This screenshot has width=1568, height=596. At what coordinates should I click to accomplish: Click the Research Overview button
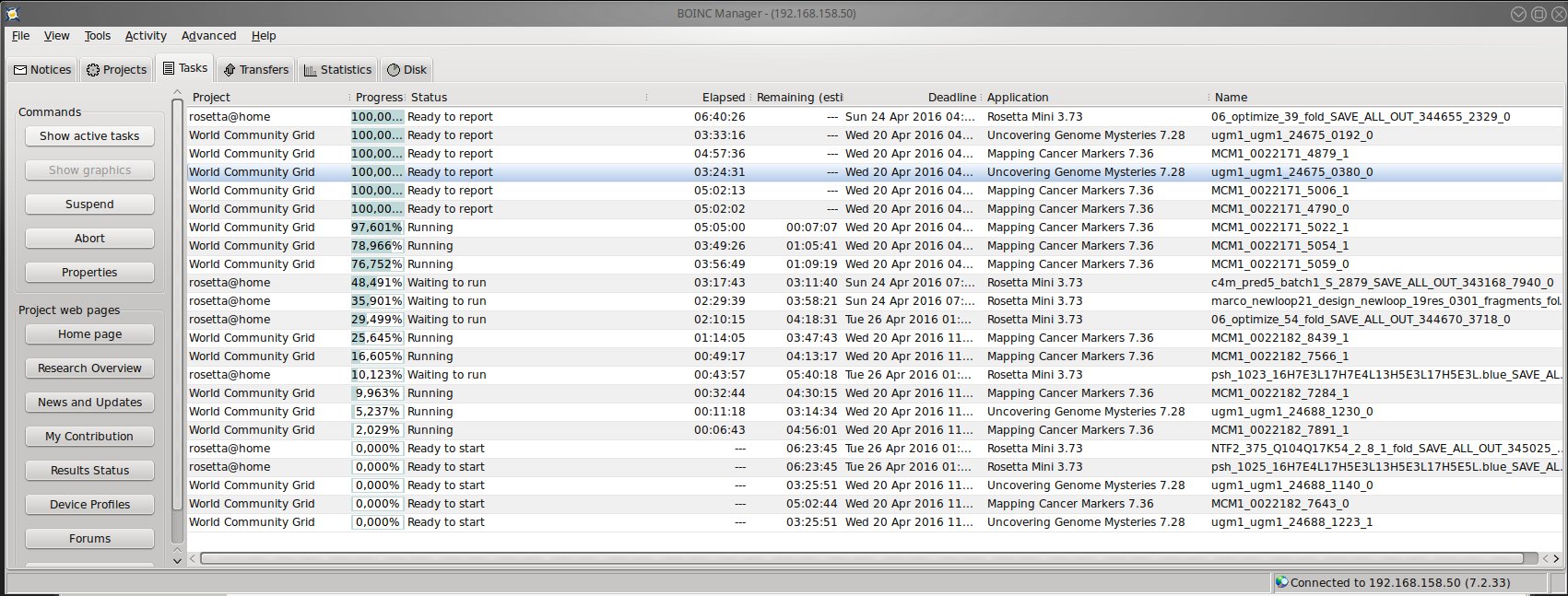pyautogui.click(x=89, y=368)
